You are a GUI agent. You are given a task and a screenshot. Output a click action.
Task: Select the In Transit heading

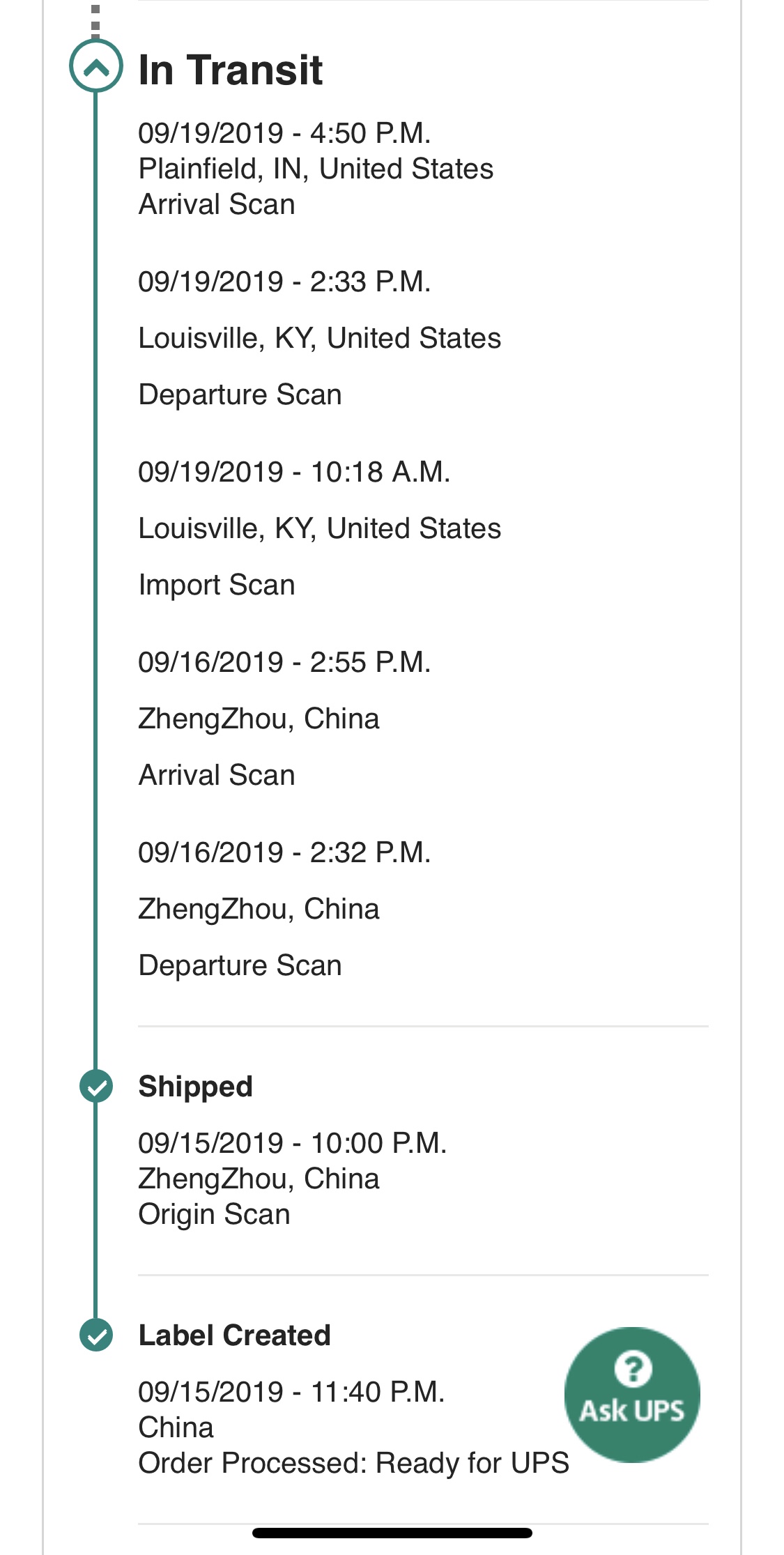[230, 70]
